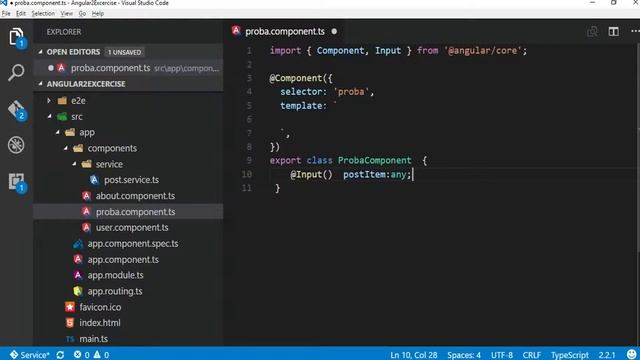Click the test icon beside app.component.spec.ts
The image size is (640, 360).
(x=78, y=244)
